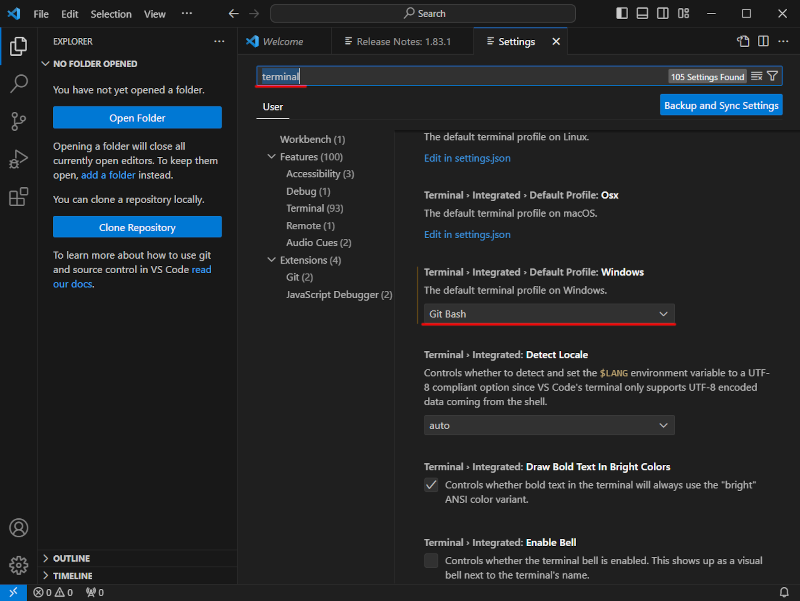The image size is (800, 601).
Task: Show more menu items ellipsis
Action: click(187, 14)
